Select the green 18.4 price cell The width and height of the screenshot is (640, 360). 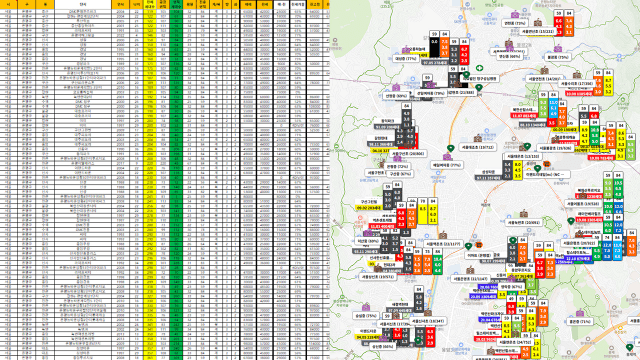click(x=438, y=259)
